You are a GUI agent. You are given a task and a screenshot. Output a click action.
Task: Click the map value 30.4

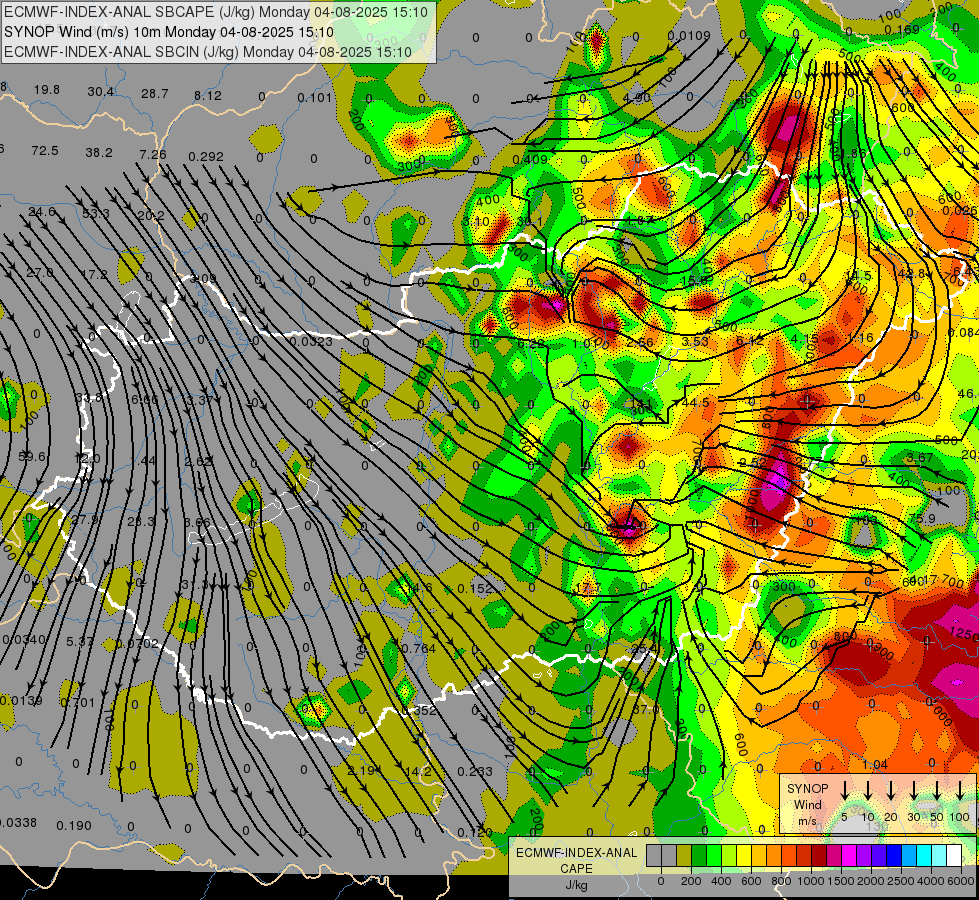point(101,92)
